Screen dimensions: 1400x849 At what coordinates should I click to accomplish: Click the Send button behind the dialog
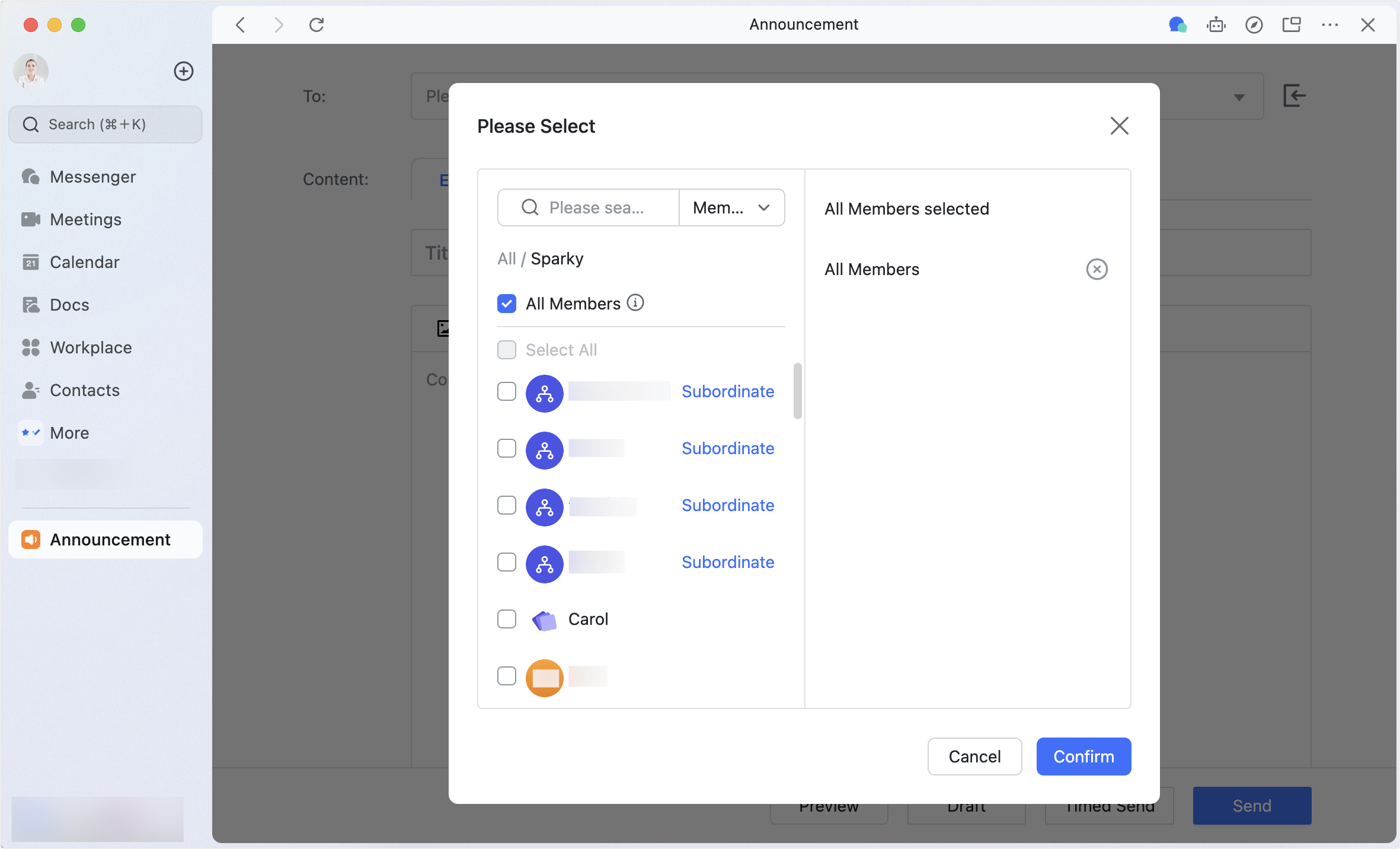[1252, 806]
